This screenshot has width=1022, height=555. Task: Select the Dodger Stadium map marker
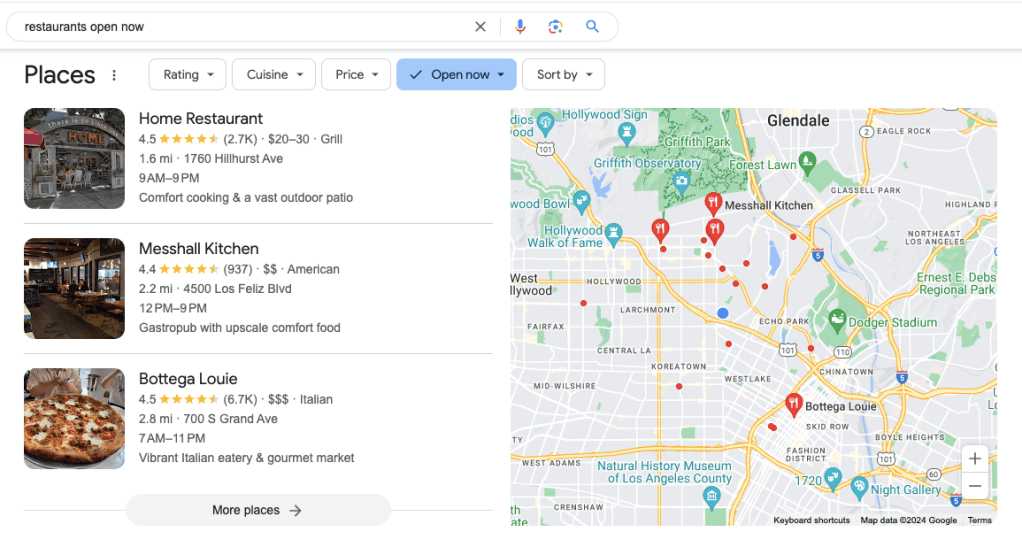tap(837, 320)
